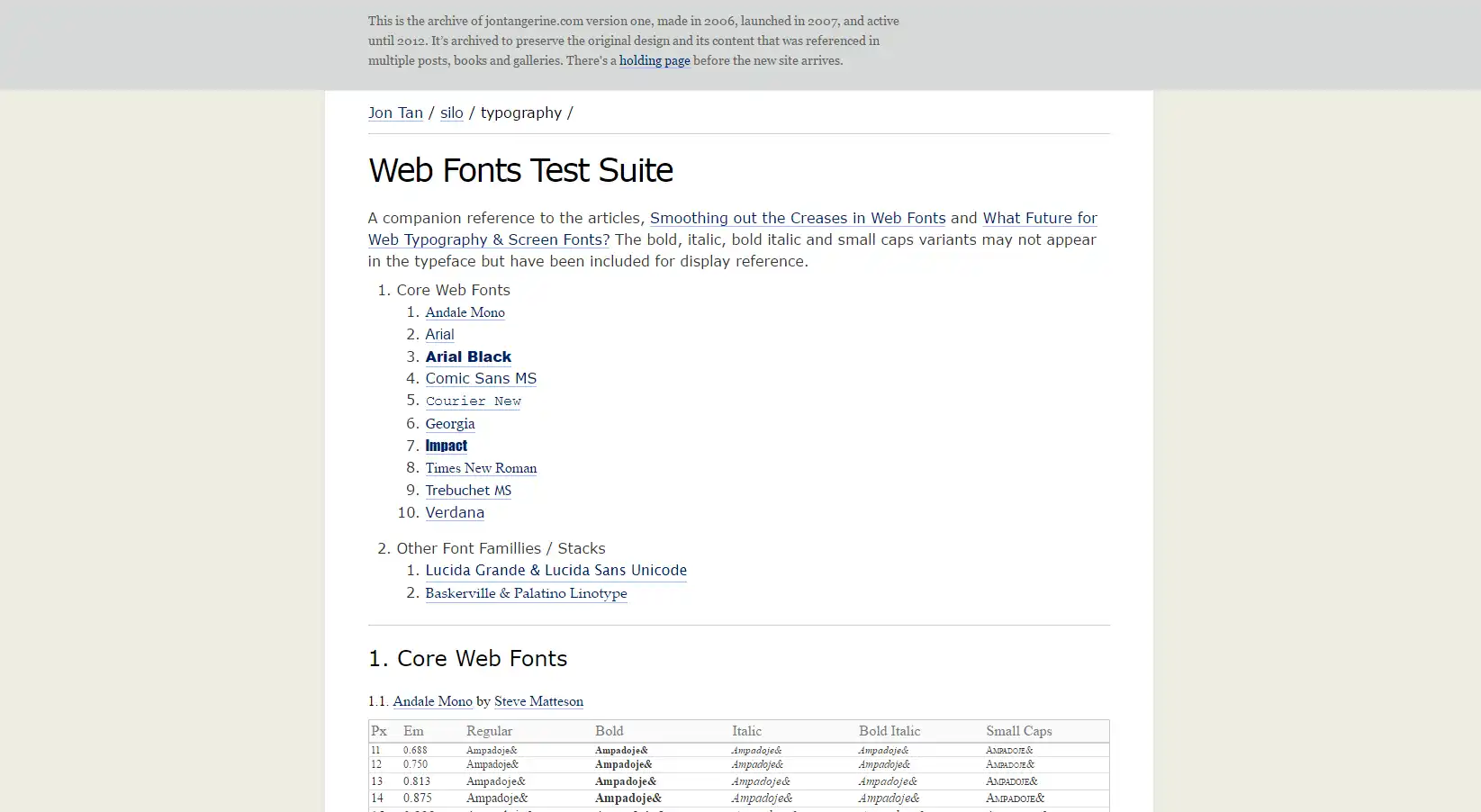This screenshot has width=1481, height=812.
Task: Jump to Andale Mono in contents list
Action: coord(465,312)
